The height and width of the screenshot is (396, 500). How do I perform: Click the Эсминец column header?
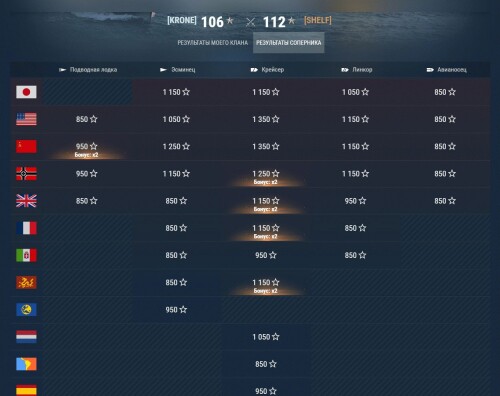(x=178, y=70)
